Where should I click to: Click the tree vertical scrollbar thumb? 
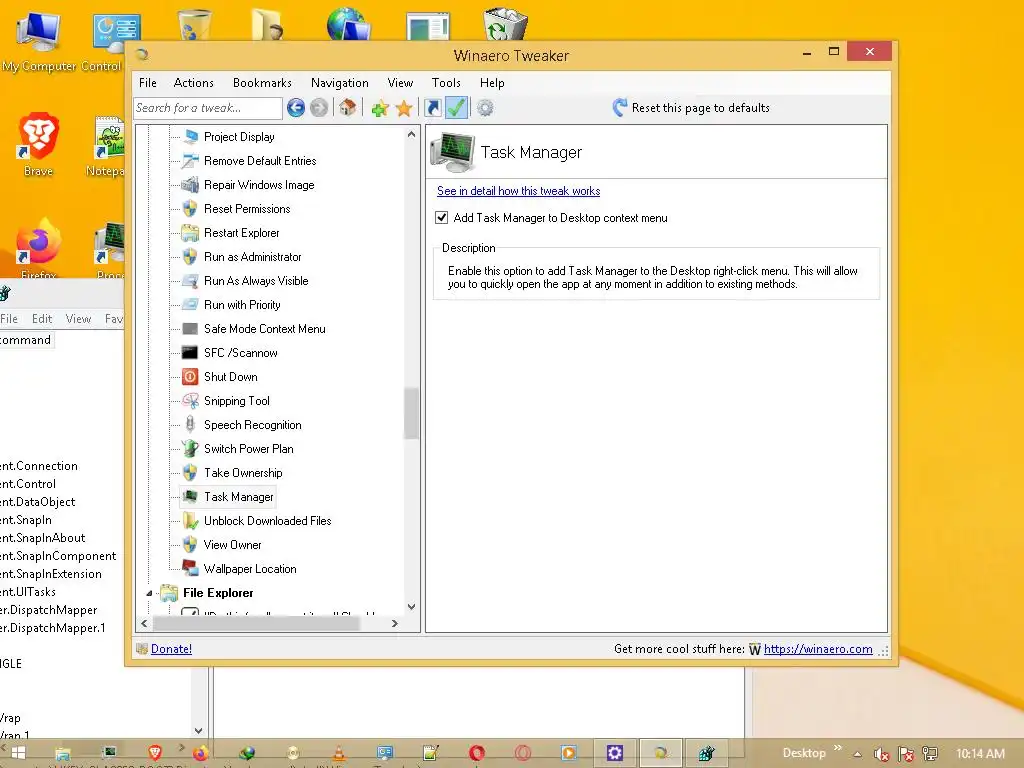[411, 414]
